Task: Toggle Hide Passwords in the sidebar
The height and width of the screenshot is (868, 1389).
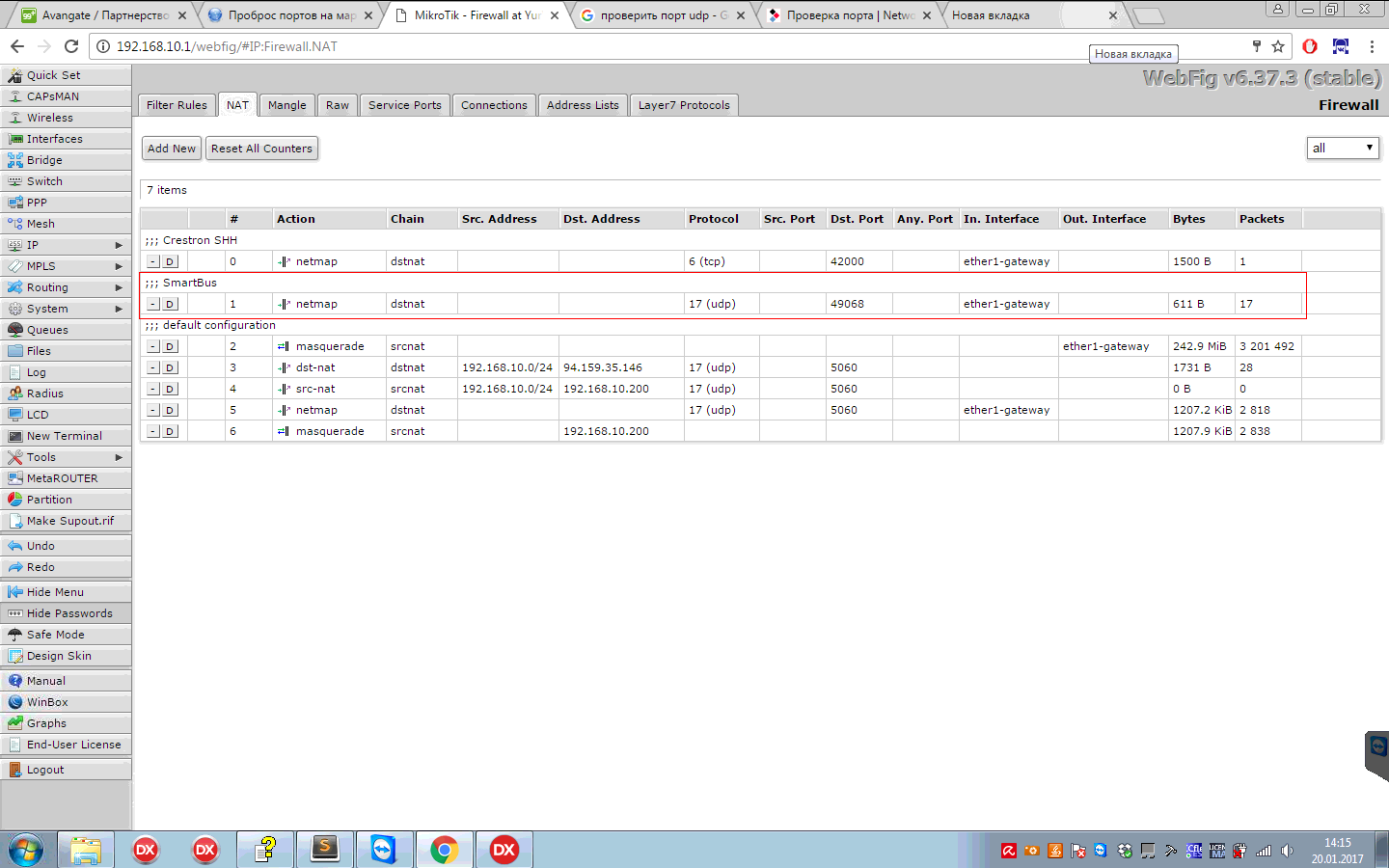Action: pyautogui.click(x=66, y=613)
